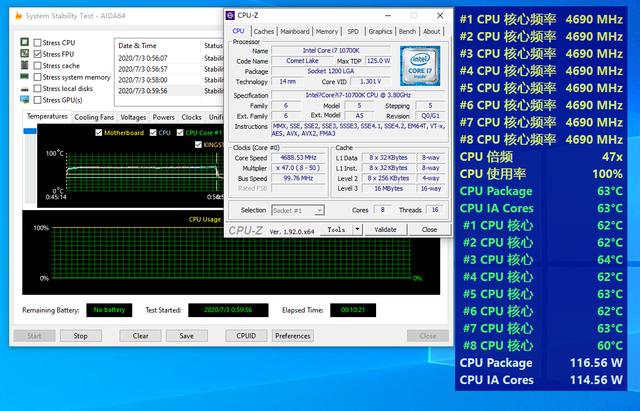Click the temperature graph plot area
The image size is (640, 411).
143,171
